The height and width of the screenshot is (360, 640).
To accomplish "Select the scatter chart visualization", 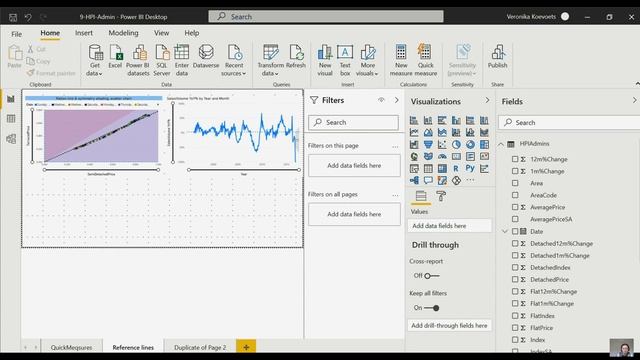I will click(x=442, y=144).
